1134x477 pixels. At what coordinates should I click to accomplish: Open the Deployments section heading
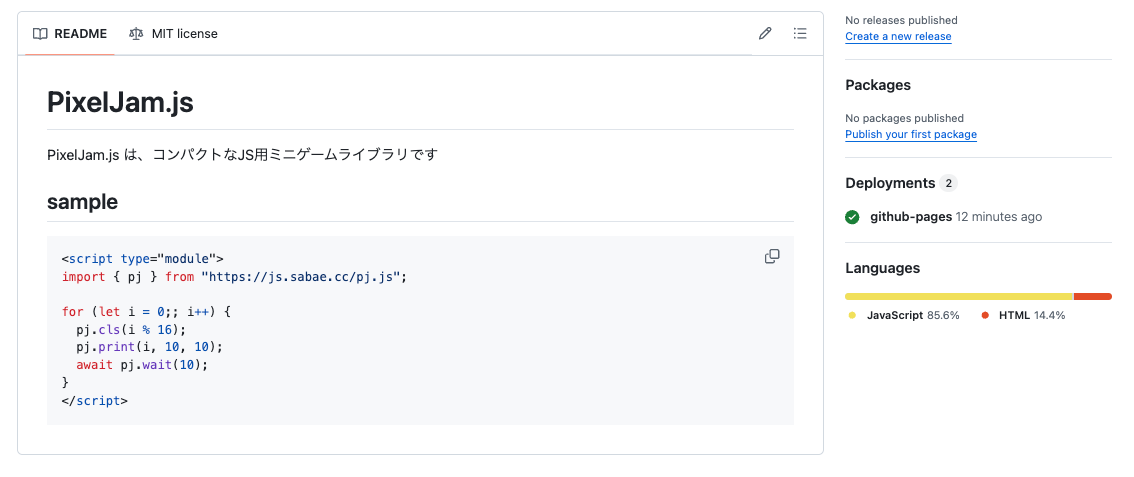(x=890, y=183)
